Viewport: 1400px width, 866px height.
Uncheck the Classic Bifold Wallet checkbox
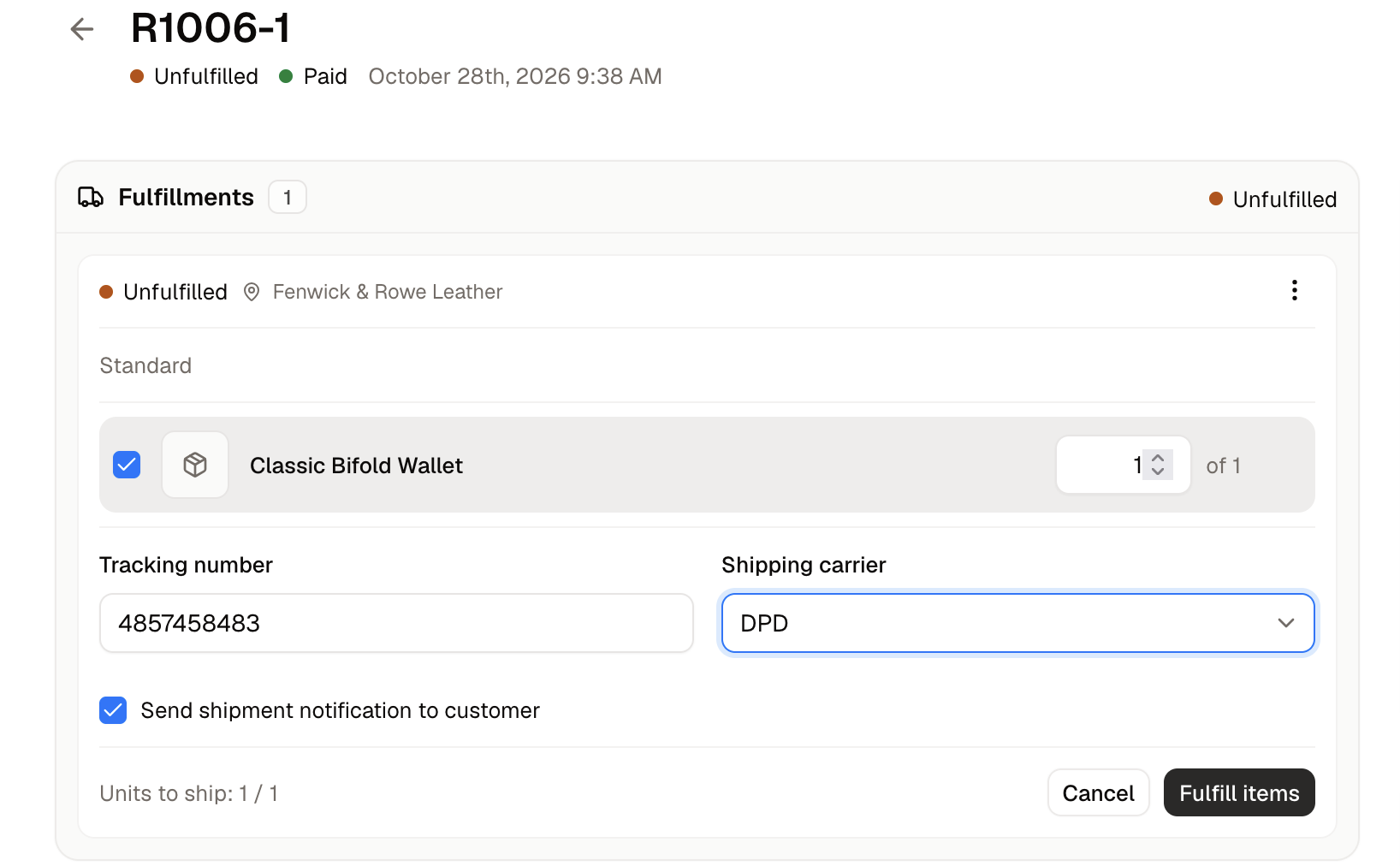[x=127, y=465]
